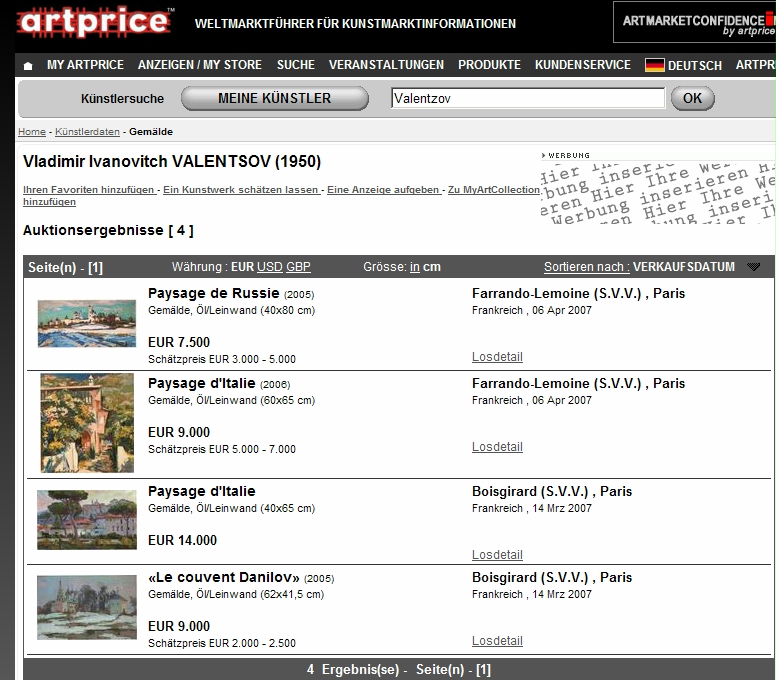This screenshot has height=680, width=776.
Task: Click Eine Anzeige aufgeben link
Action: point(384,190)
